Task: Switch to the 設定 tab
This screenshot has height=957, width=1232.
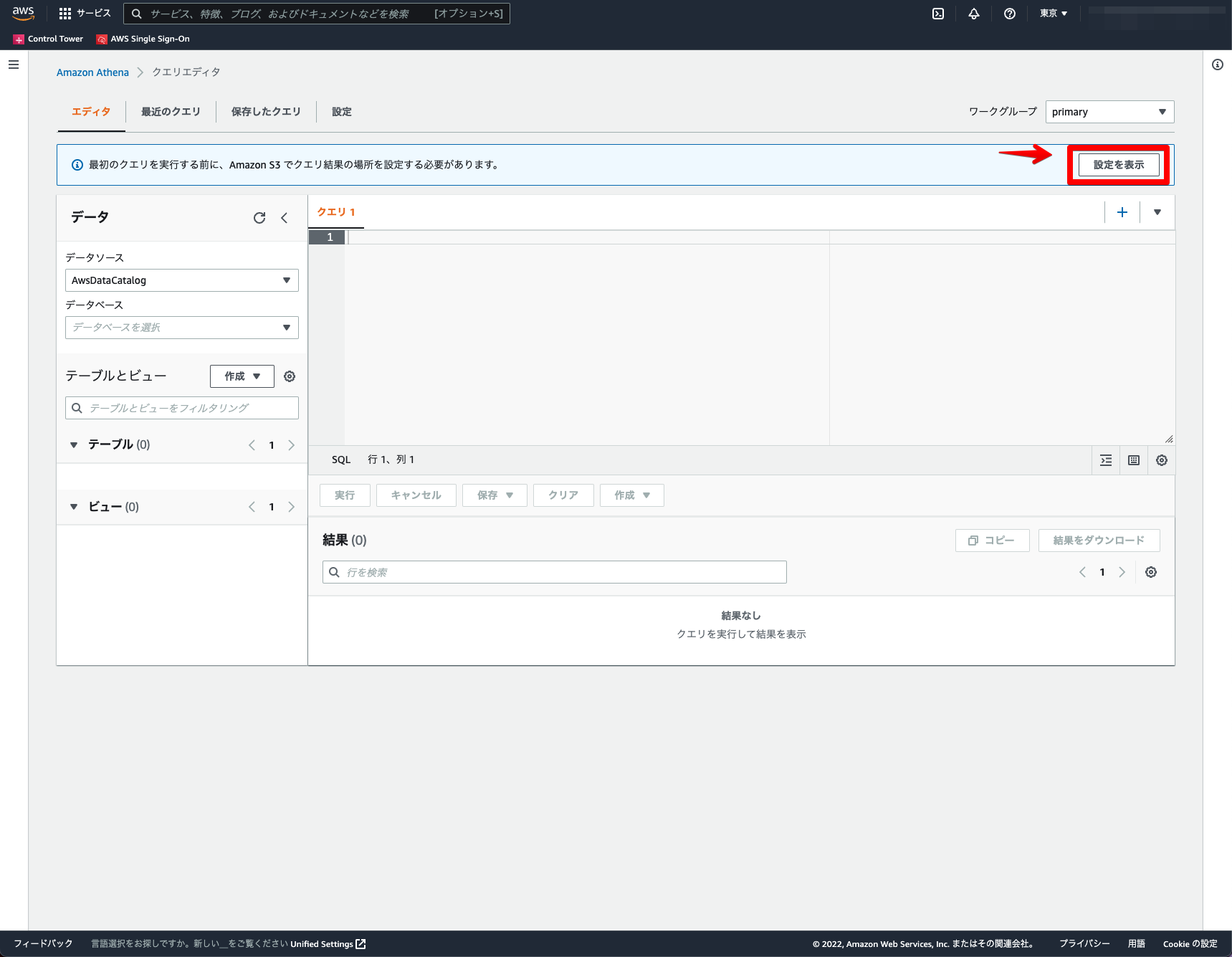Action: pos(342,112)
